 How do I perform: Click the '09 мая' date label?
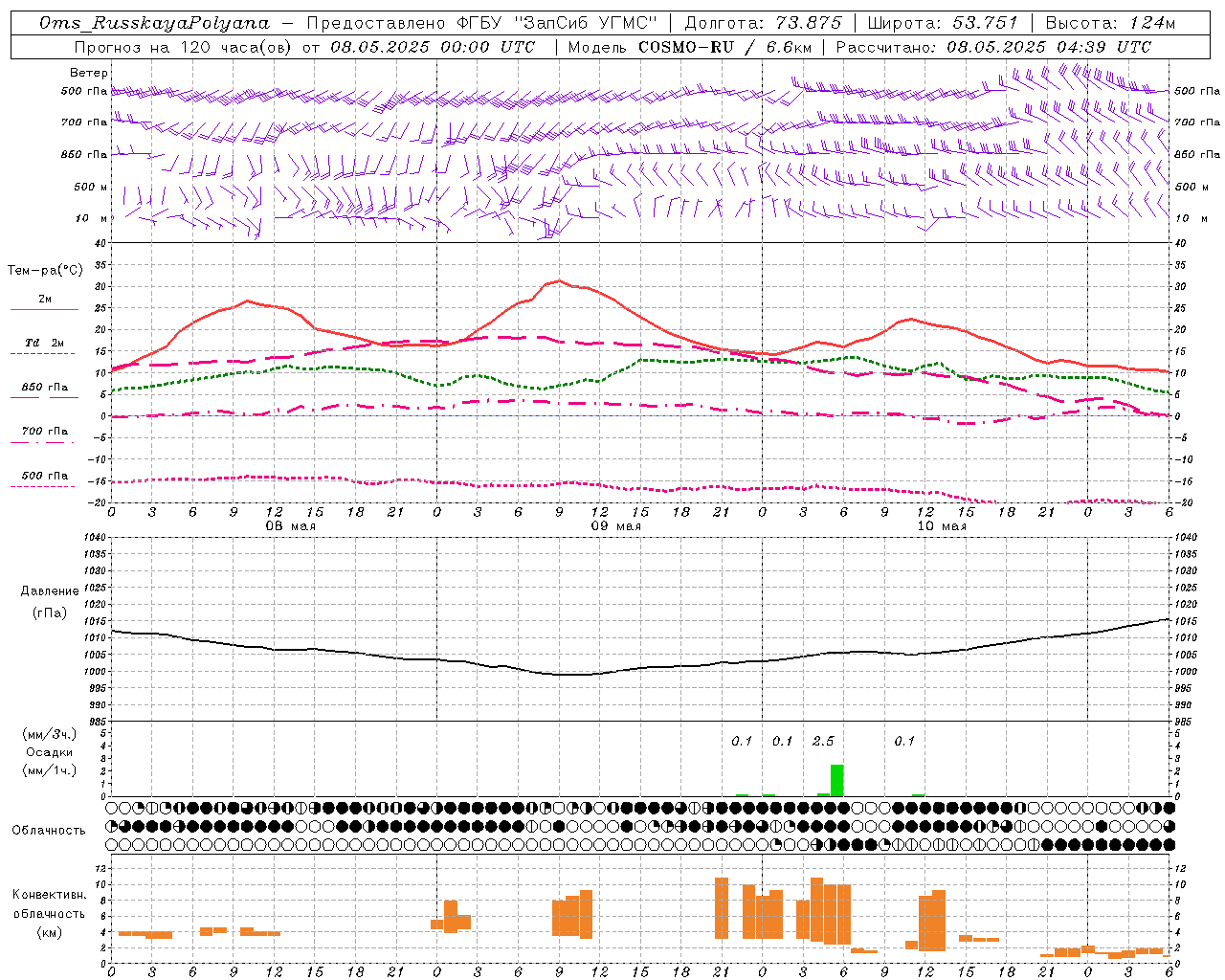[x=615, y=526]
